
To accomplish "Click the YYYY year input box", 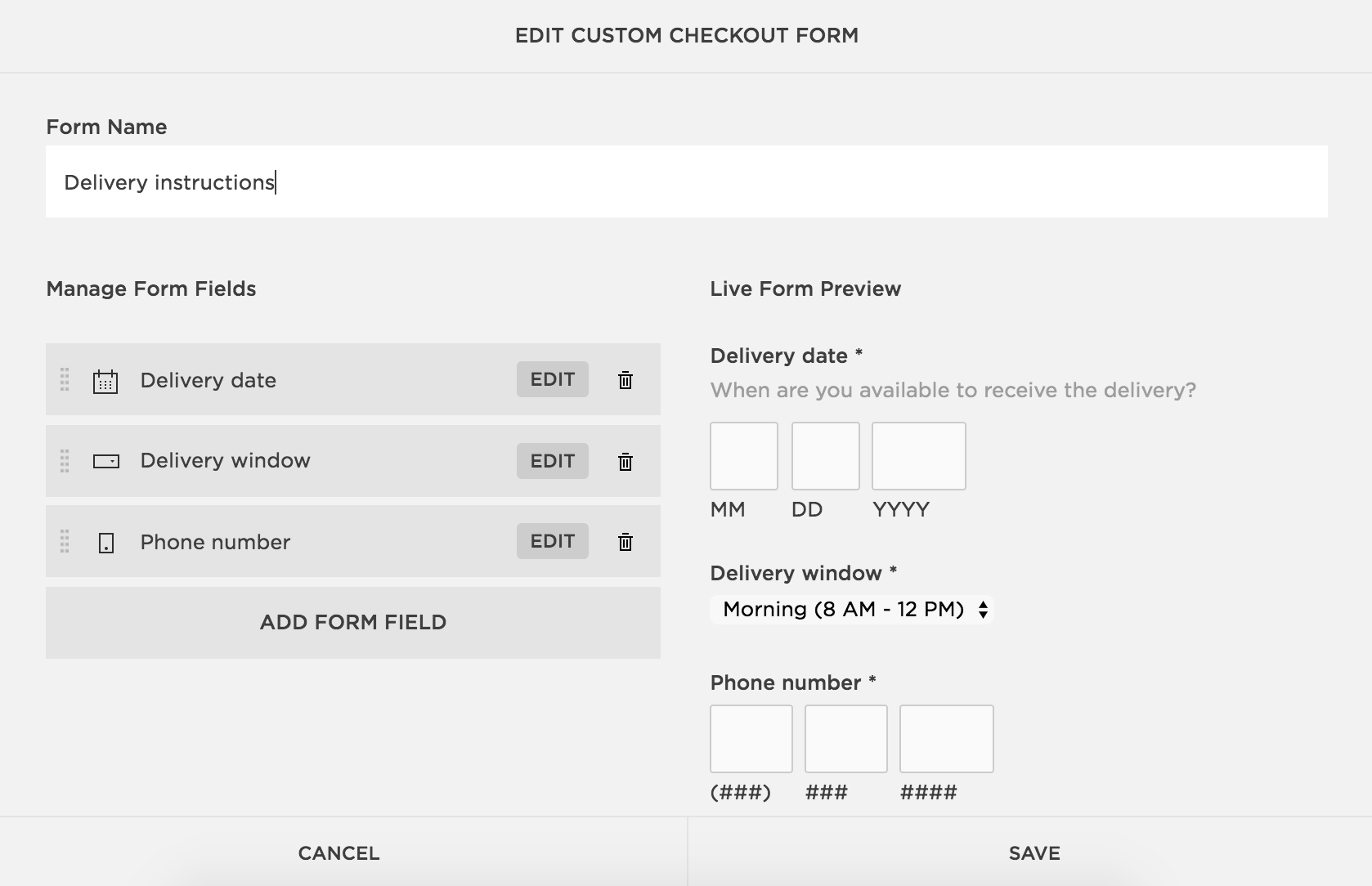I will click(918, 456).
